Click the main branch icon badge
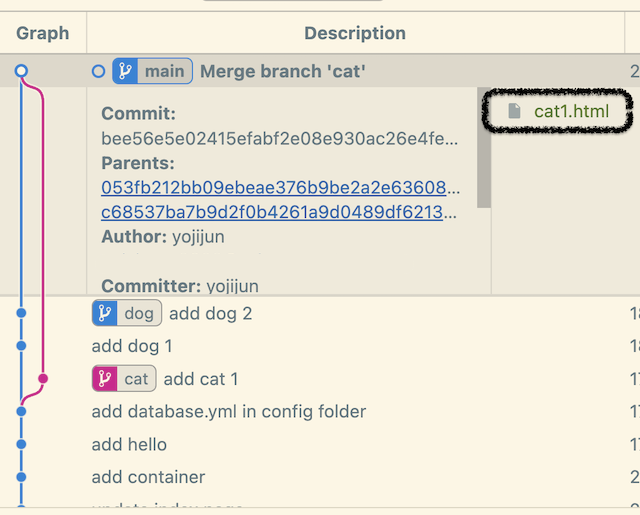 pos(126,71)
